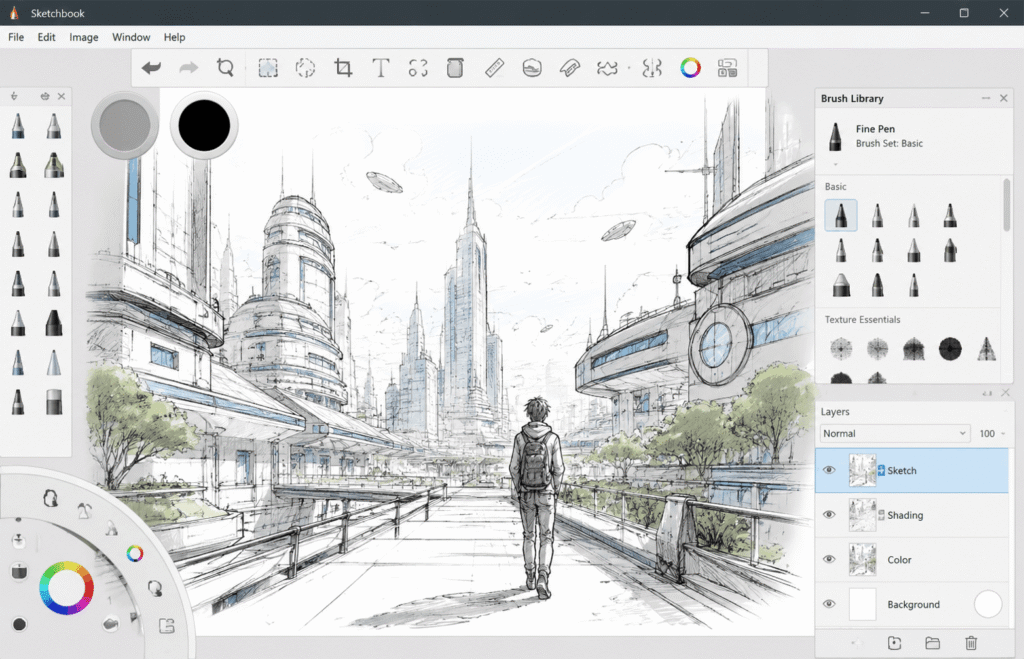Image resolution: width=1024 pixels, height=659 pixels.
Task: Click the white Background color circle
Action: click(987, 604)
